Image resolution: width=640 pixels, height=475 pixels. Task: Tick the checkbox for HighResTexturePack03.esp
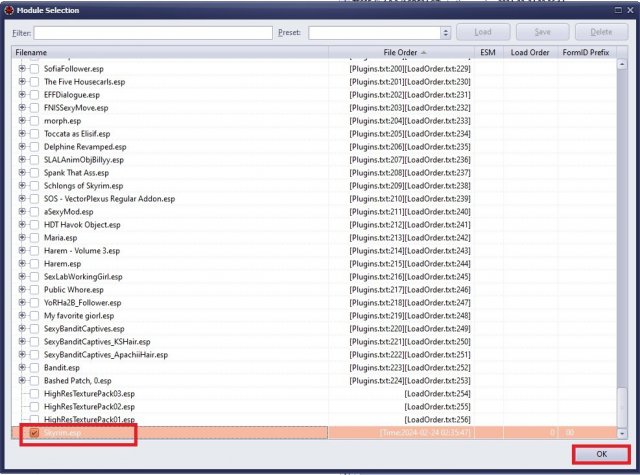tap(35, 394)
